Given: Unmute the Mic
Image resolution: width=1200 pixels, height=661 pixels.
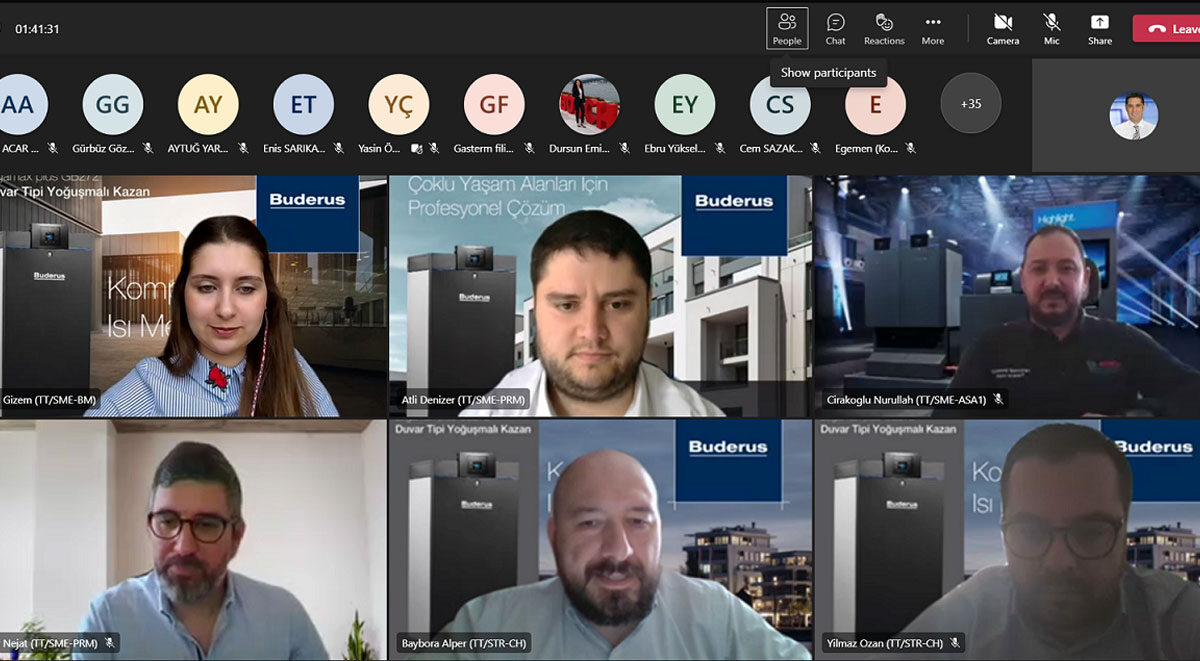Looking at the screenshot, I should (x=1052, y=28).
